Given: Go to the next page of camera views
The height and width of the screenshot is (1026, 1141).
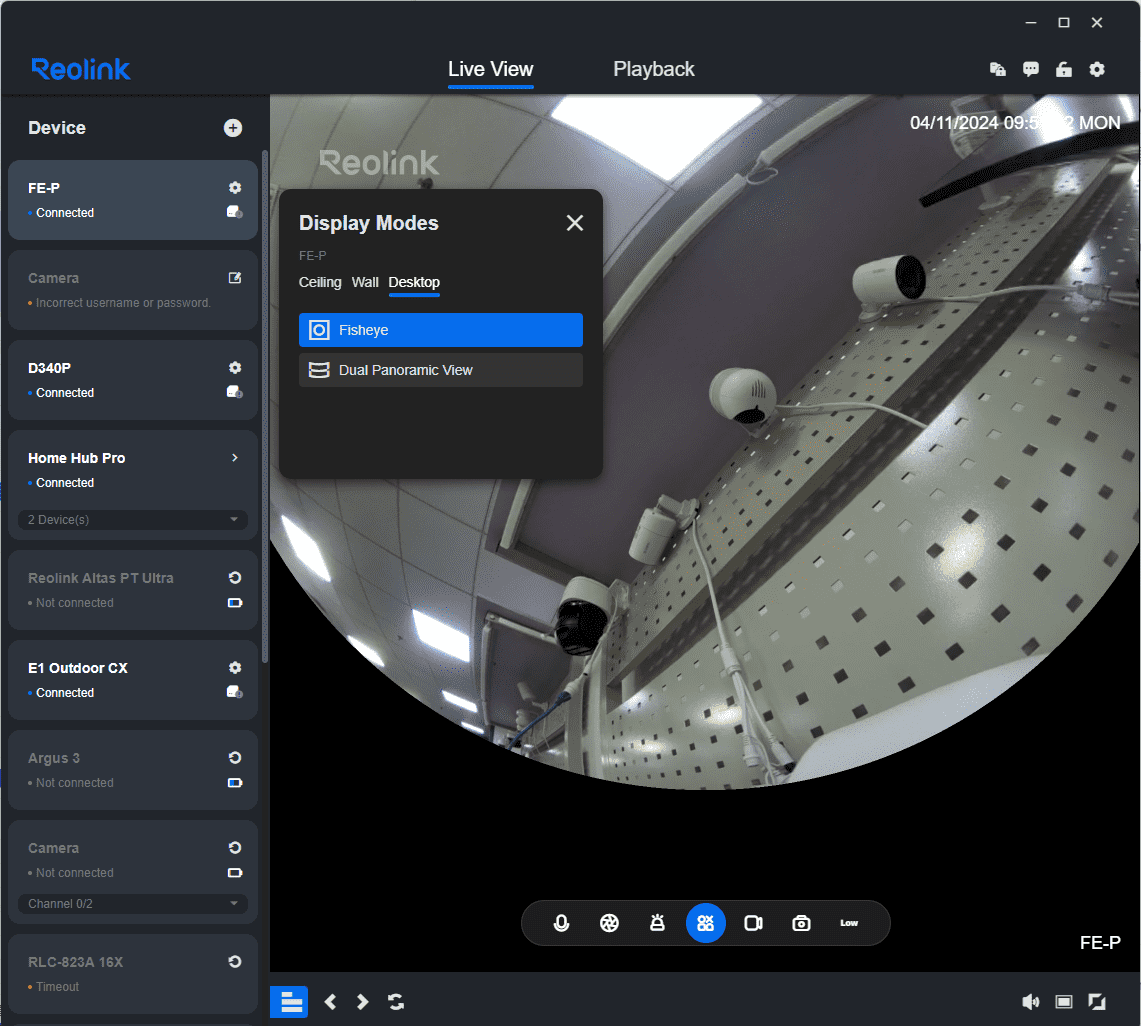Looking at the screenshot, I should [x=362, y=1002].
